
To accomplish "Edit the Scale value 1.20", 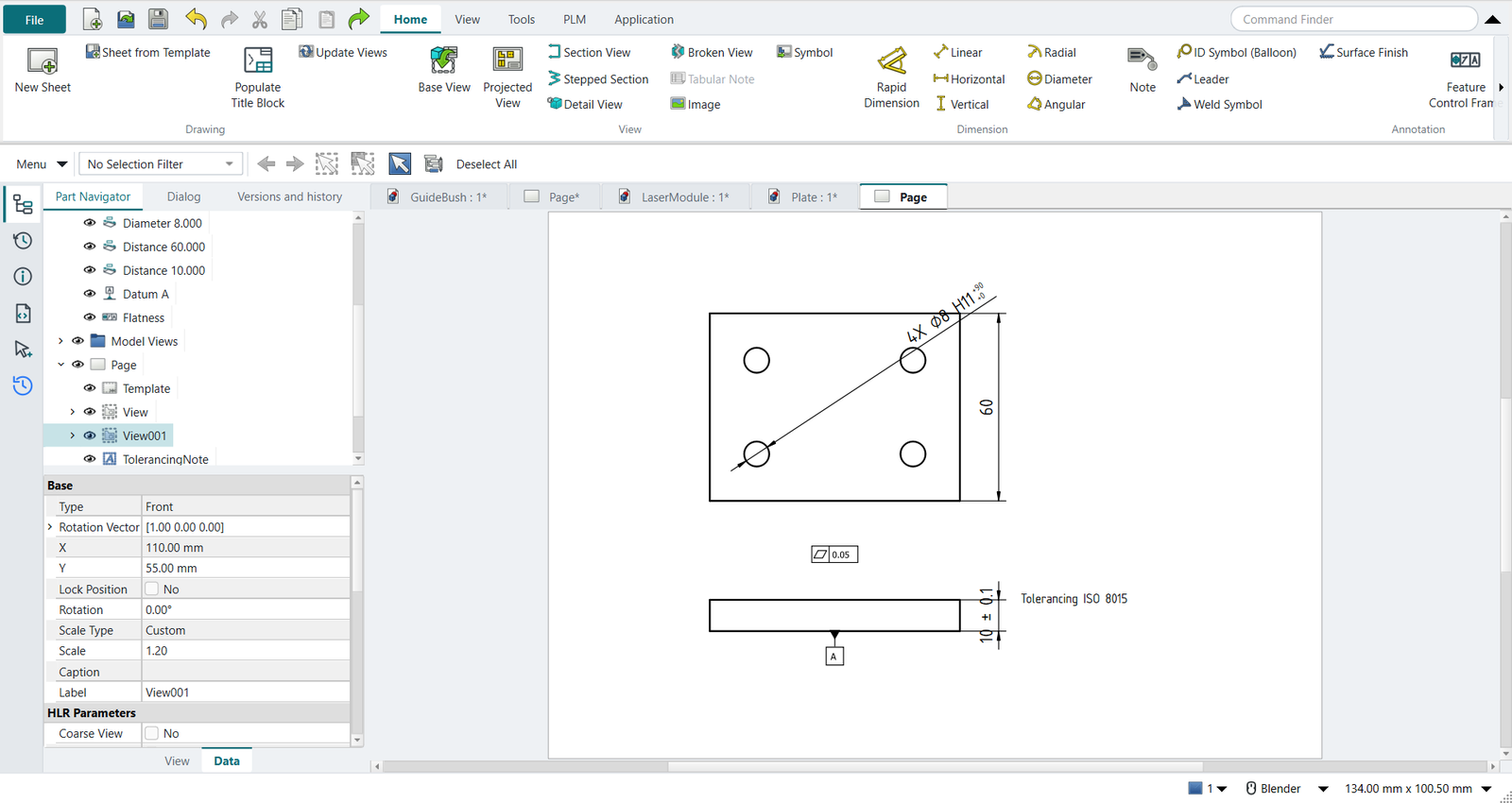I will 246,651.
